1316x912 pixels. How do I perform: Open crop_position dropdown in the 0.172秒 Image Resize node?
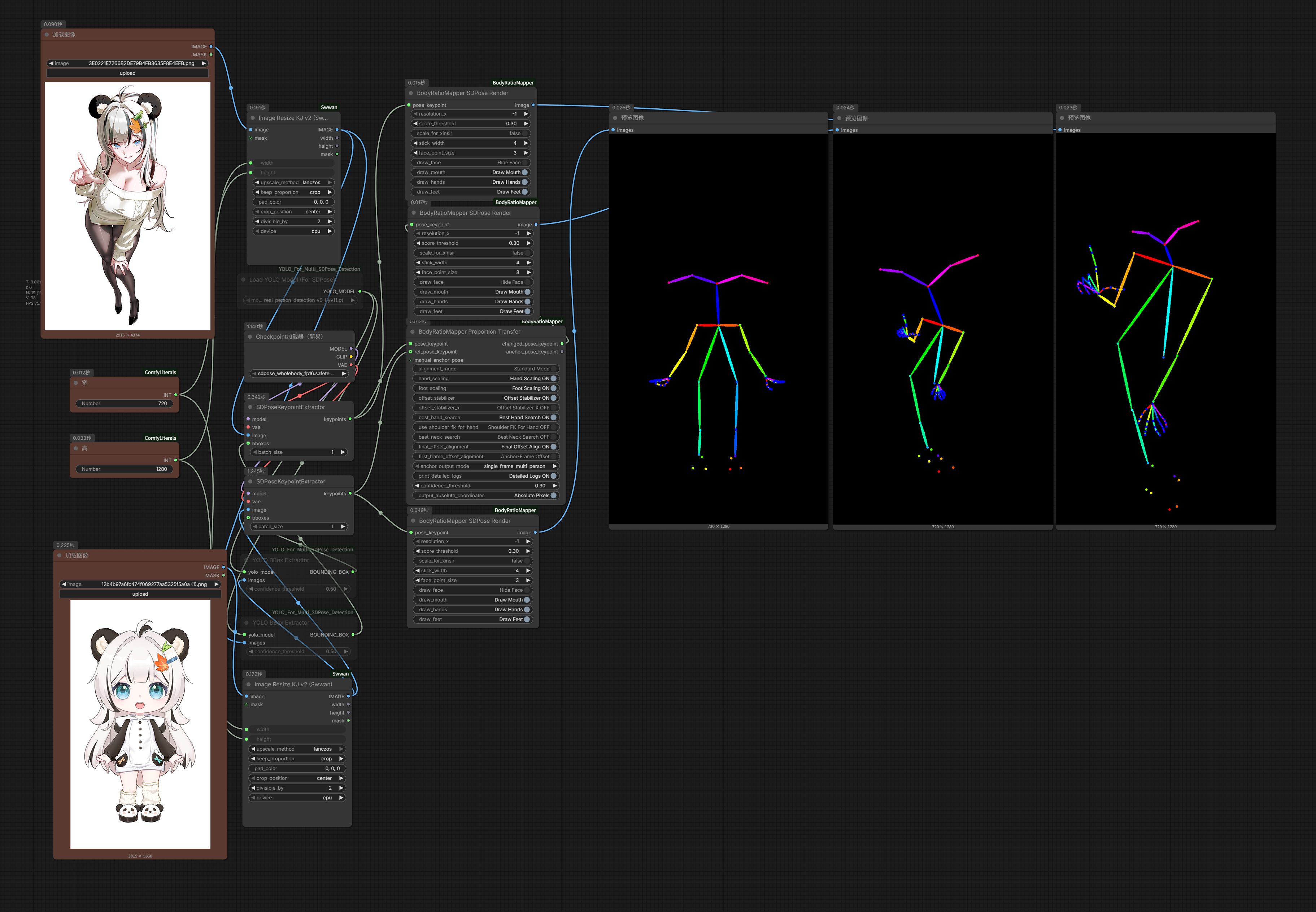[x=297, y=778]
